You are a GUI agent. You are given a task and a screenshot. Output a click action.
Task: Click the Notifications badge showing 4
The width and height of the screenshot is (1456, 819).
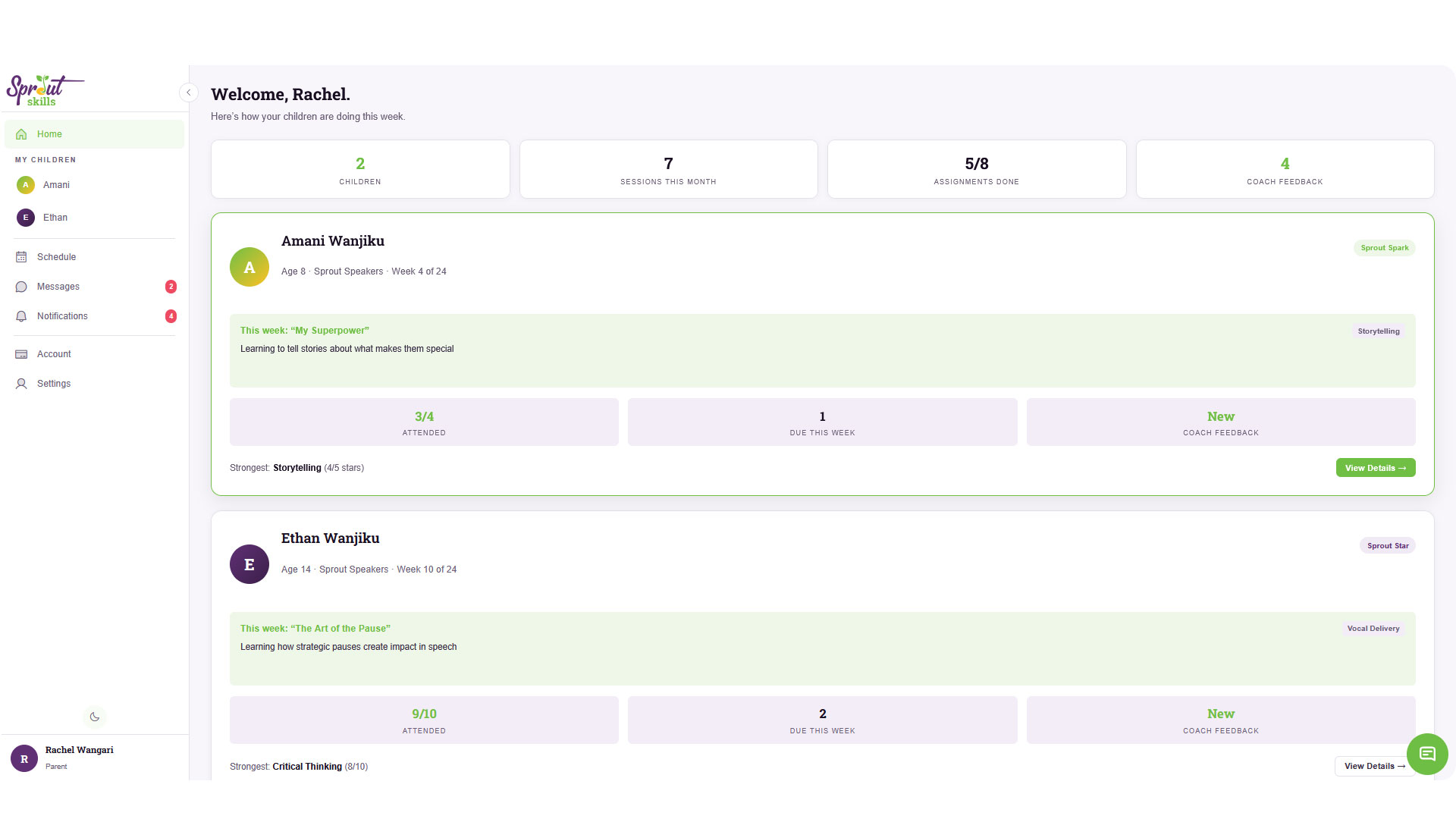click(171, 316)
